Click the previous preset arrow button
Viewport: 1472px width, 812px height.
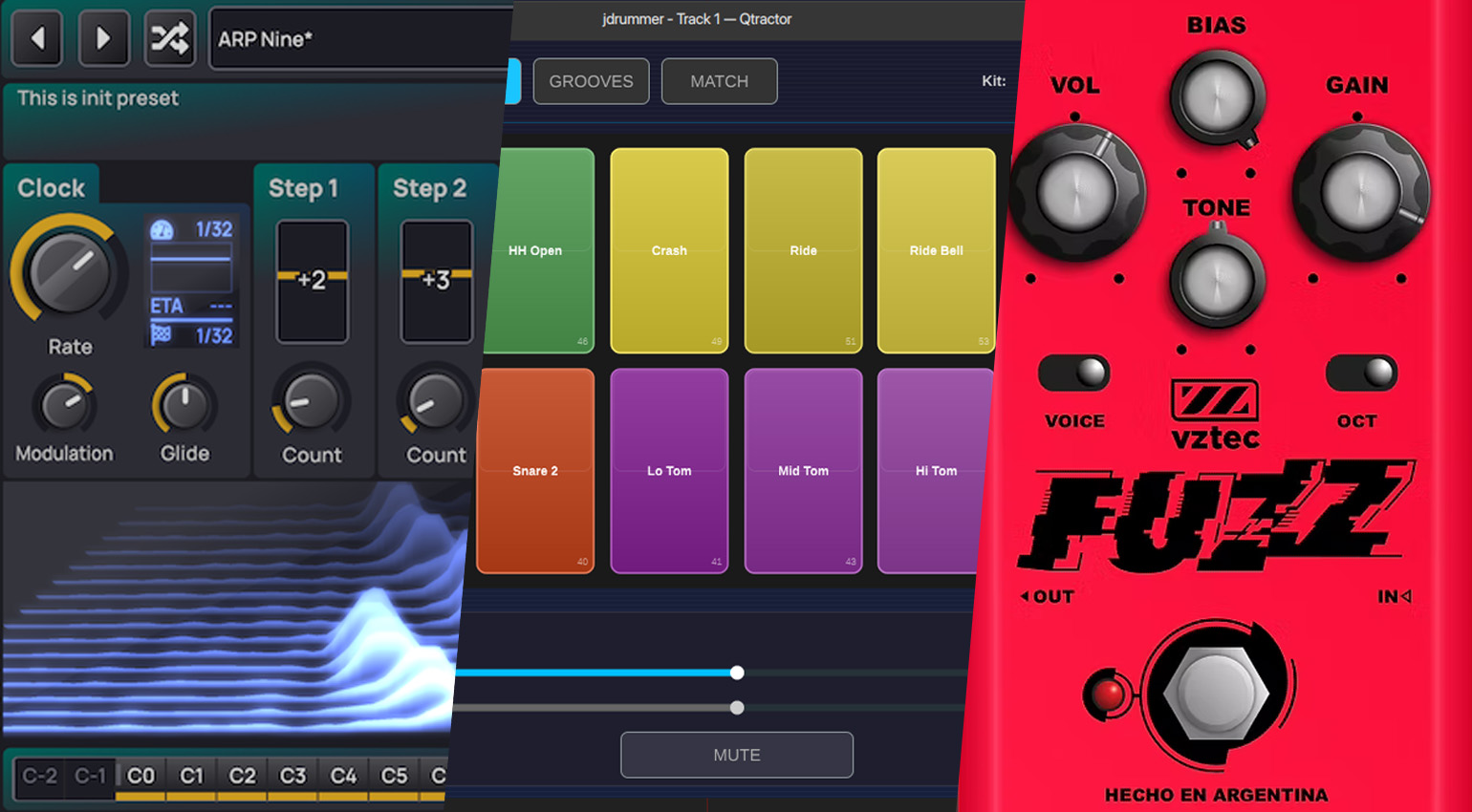pos(37,38)
